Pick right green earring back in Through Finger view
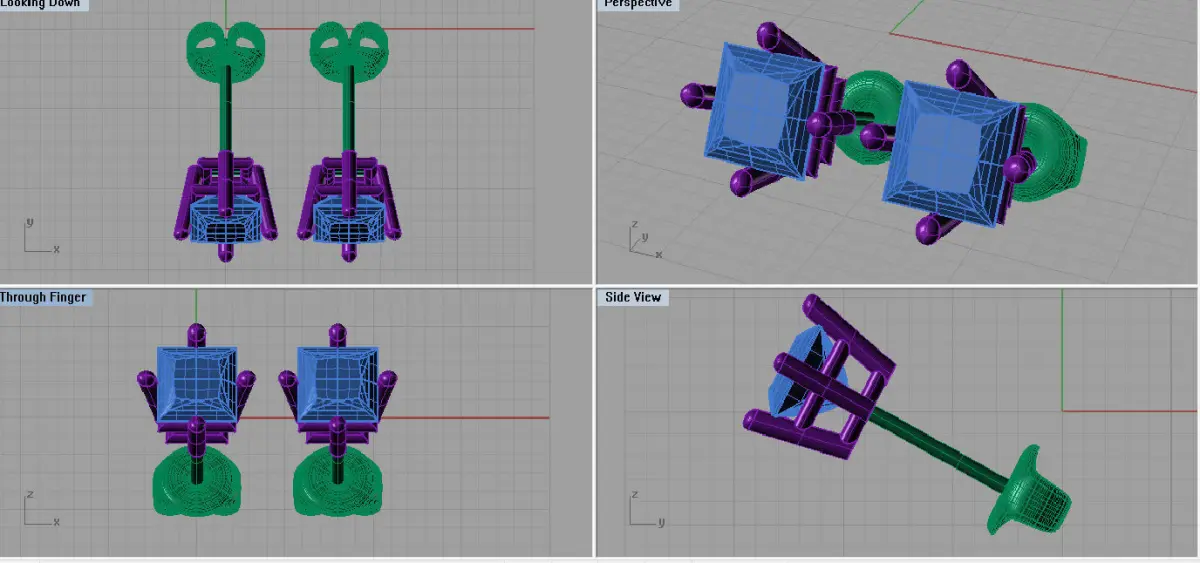Image resolution: width=1200 pixels, height=563 pixels. 337,482
